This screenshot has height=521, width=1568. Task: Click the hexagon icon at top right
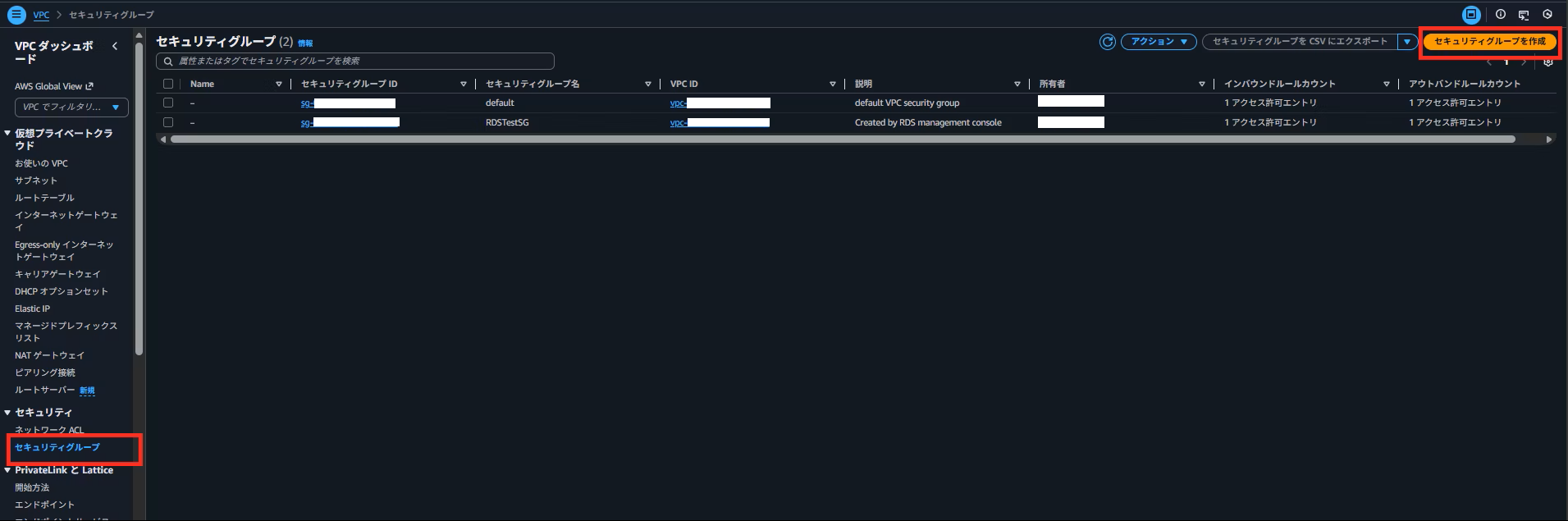(1547, 15)
